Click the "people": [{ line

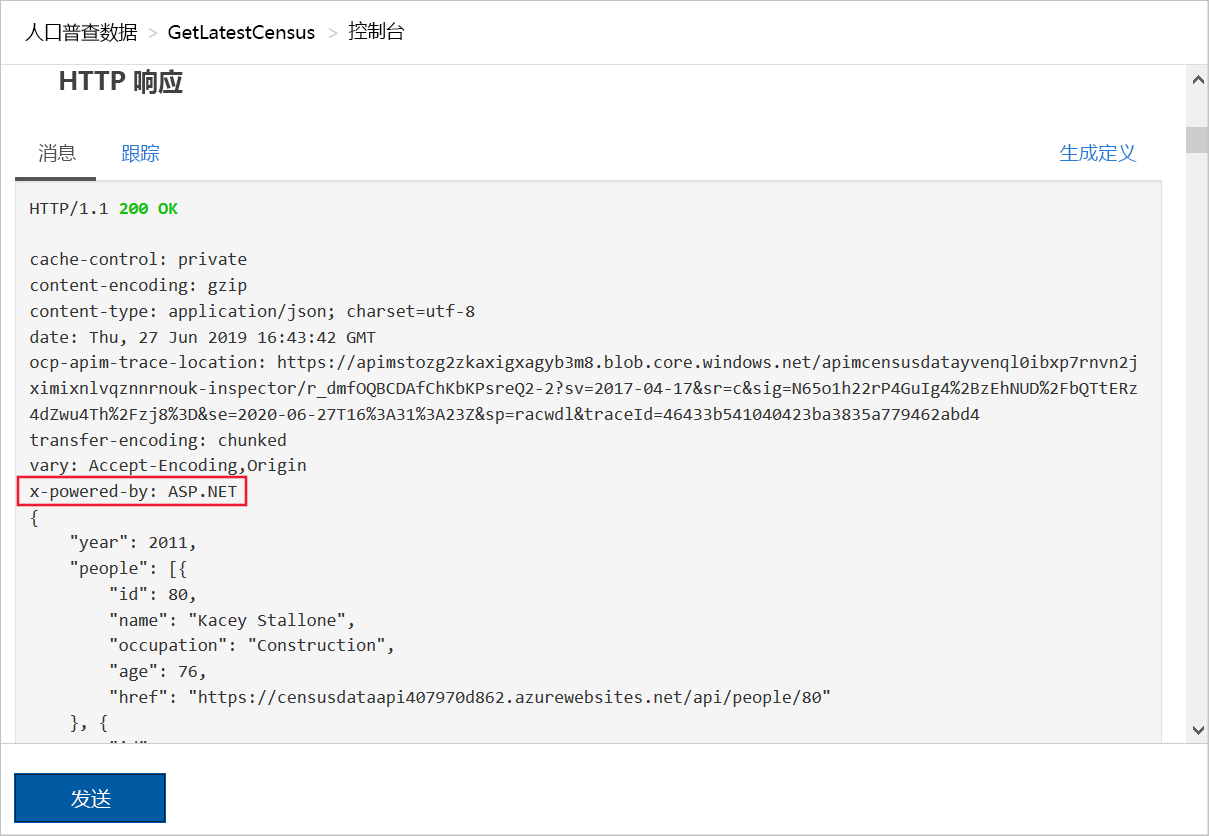128,569
